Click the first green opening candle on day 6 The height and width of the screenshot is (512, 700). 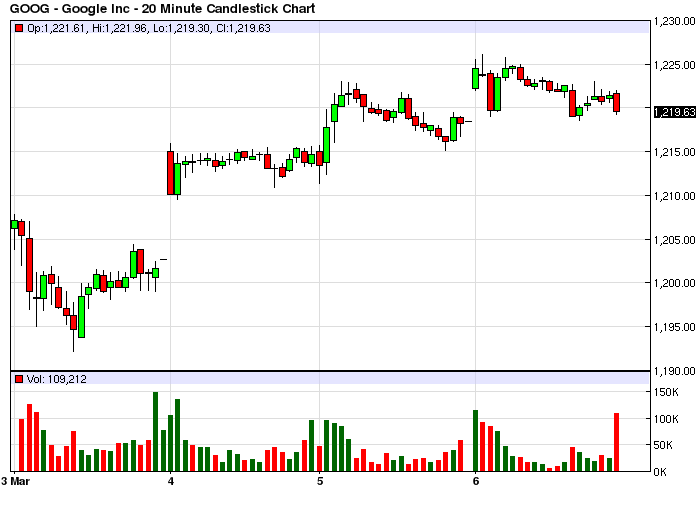click(x=475, y=79)
